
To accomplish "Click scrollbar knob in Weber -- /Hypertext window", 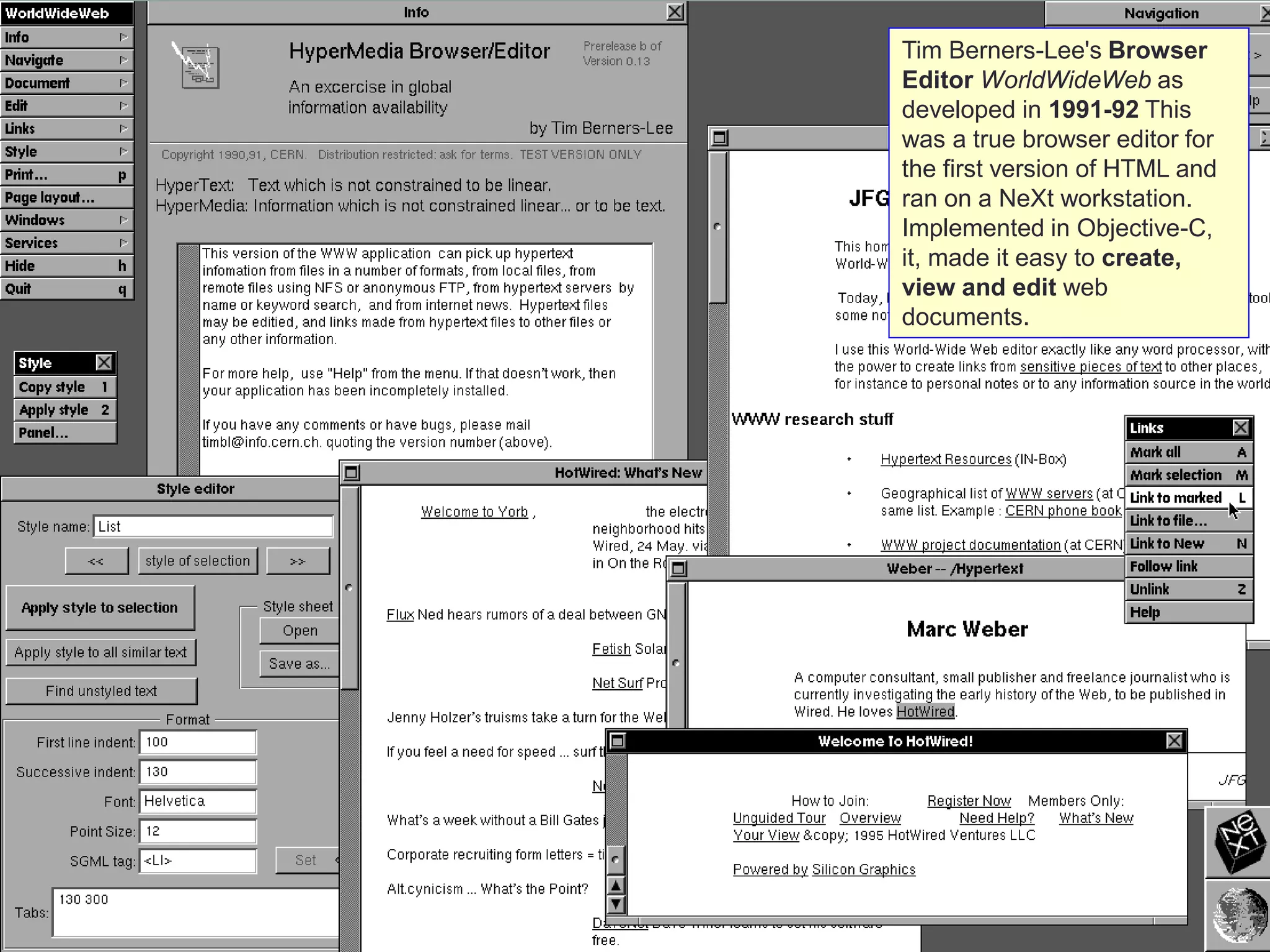I will point(677,663).
